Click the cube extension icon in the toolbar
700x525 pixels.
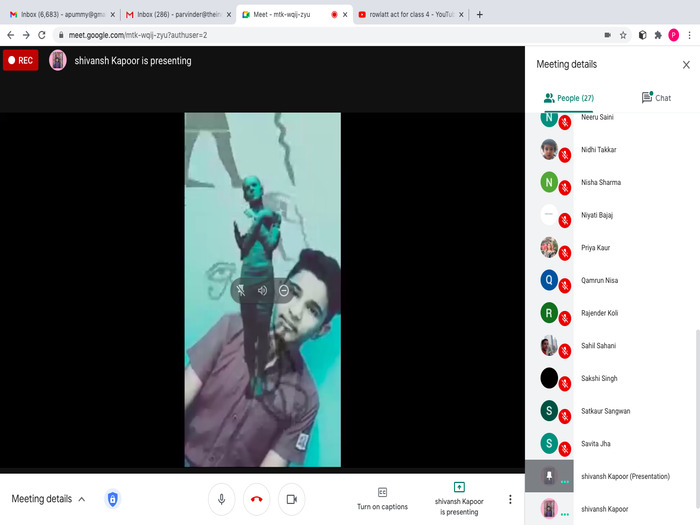(x=642, y=35)
